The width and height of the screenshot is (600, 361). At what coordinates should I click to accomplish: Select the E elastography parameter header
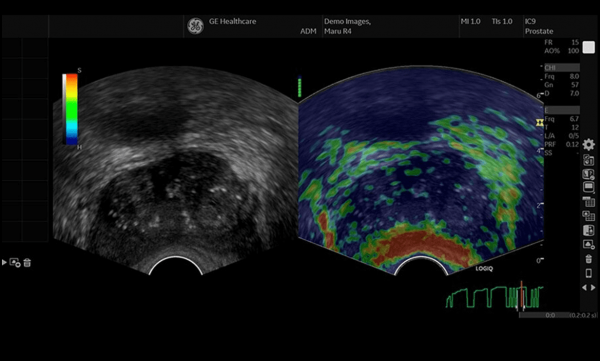[x=562, y=110]
